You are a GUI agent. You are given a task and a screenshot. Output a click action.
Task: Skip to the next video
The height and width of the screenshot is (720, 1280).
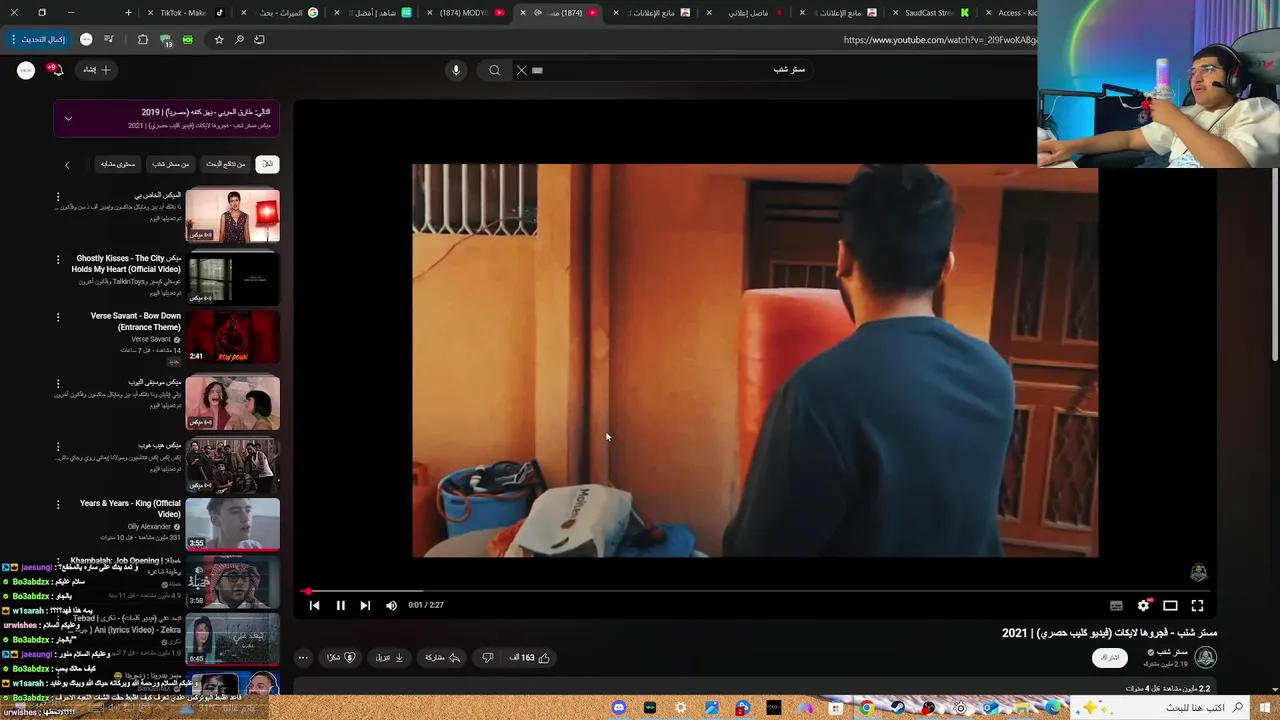click(365, 605)
